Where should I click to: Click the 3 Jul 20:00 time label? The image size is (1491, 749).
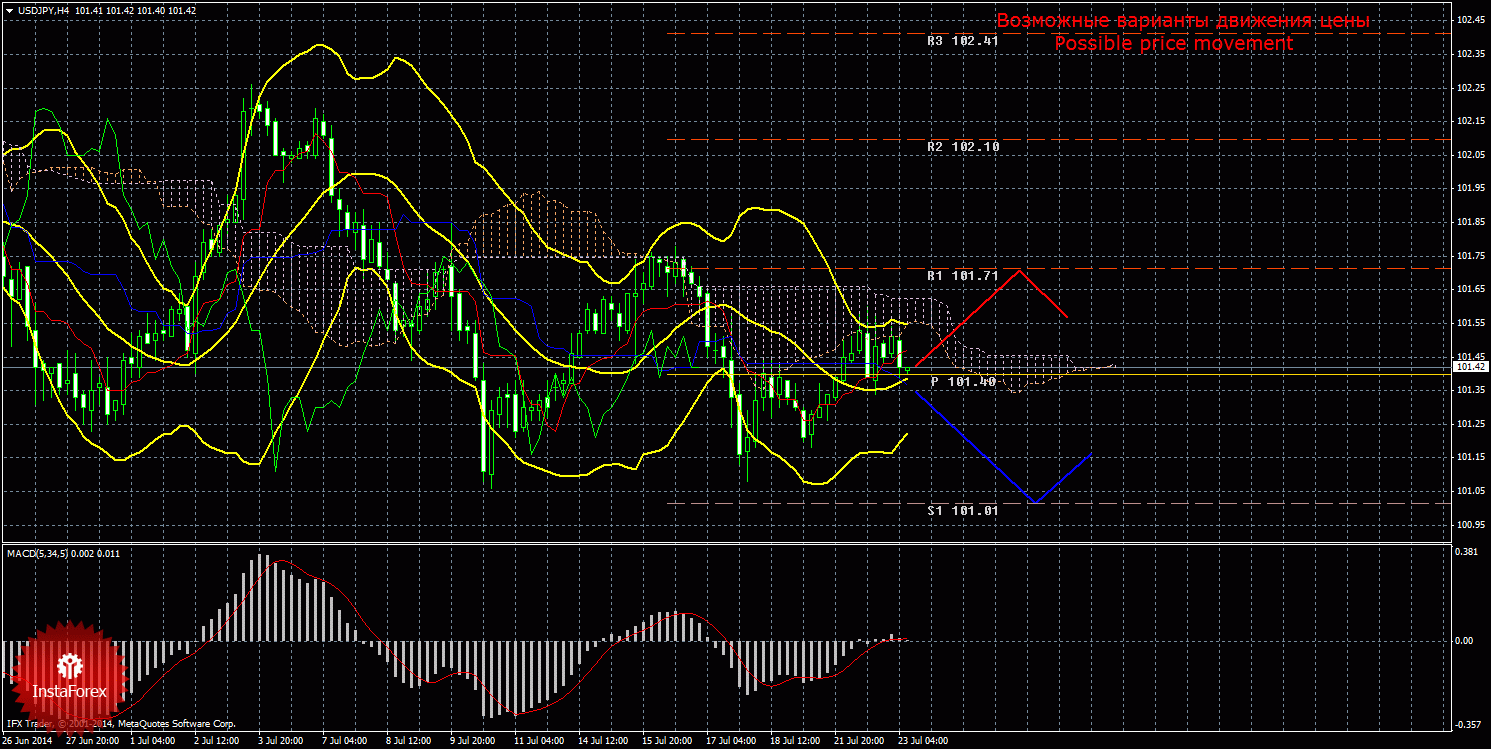(x=280, y=742)
